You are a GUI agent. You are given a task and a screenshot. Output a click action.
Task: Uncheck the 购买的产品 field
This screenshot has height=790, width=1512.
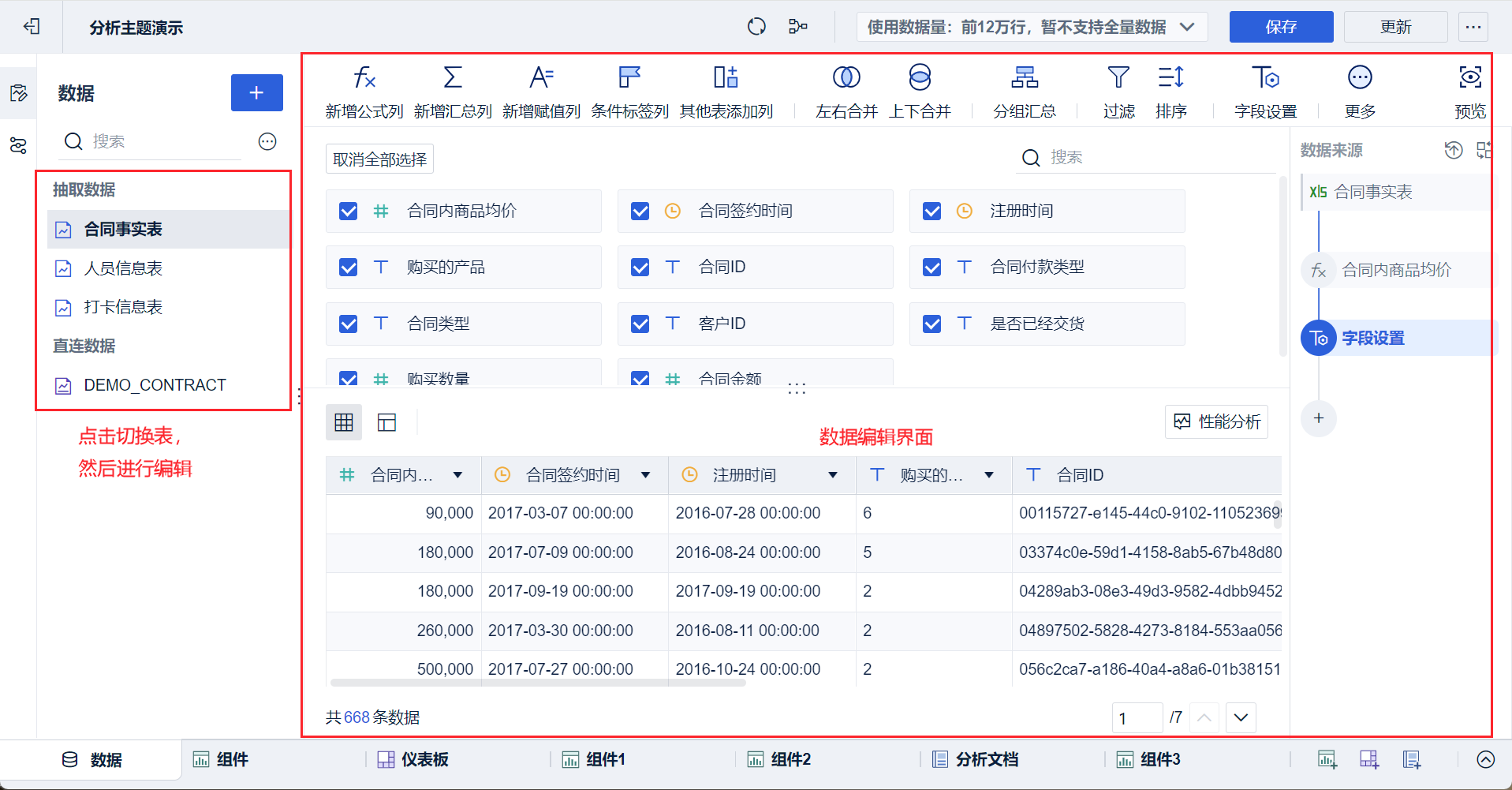point(348,267)
